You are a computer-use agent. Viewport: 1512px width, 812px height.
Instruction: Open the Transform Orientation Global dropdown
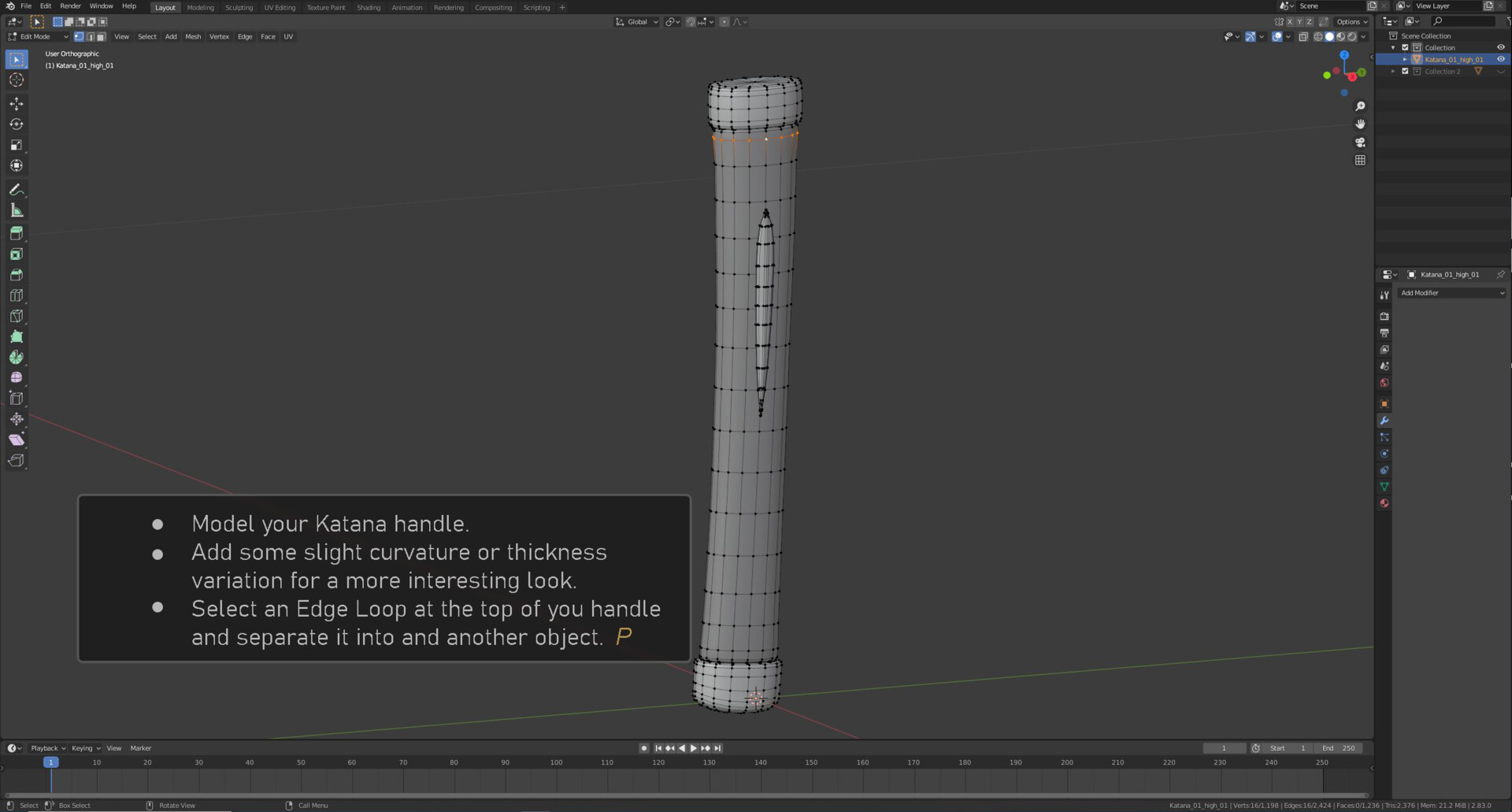point(636,21)
